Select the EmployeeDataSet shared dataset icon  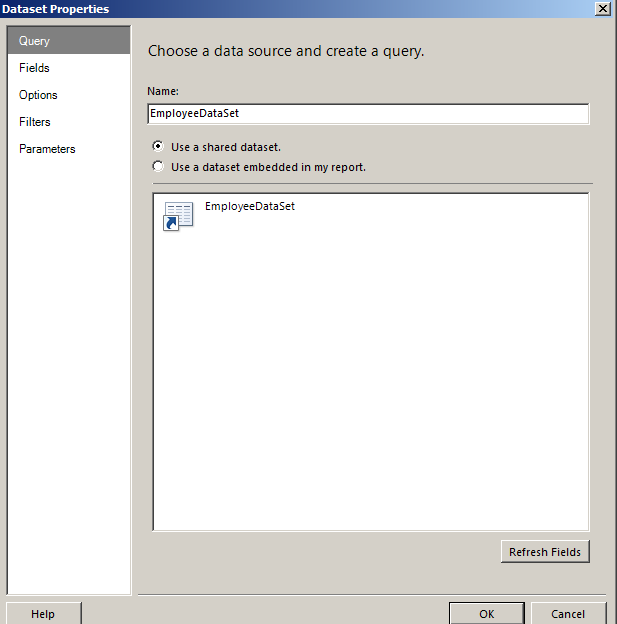click(178, 216)
